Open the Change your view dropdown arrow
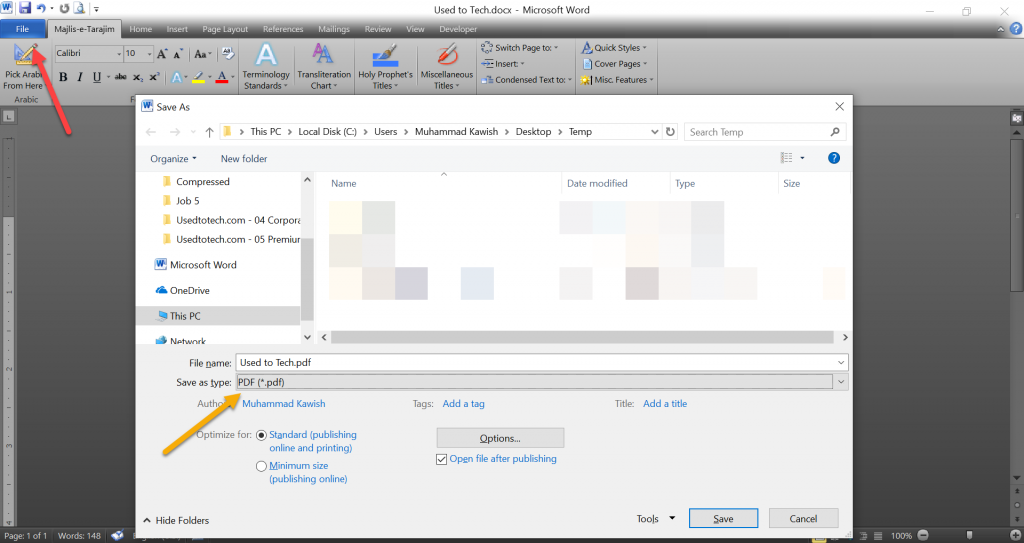 pos(803,158)
